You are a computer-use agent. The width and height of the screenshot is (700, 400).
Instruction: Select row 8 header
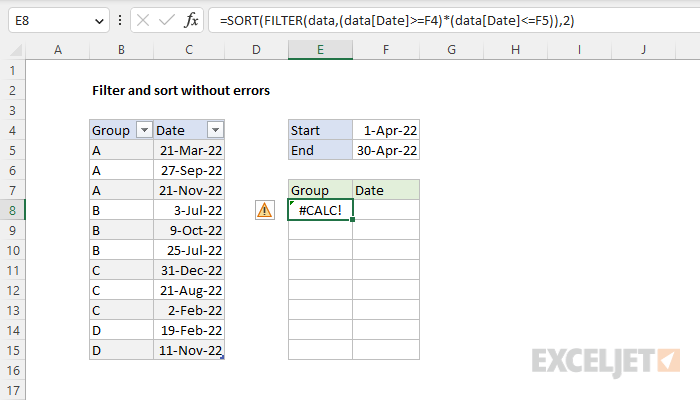tap(12, 210)
